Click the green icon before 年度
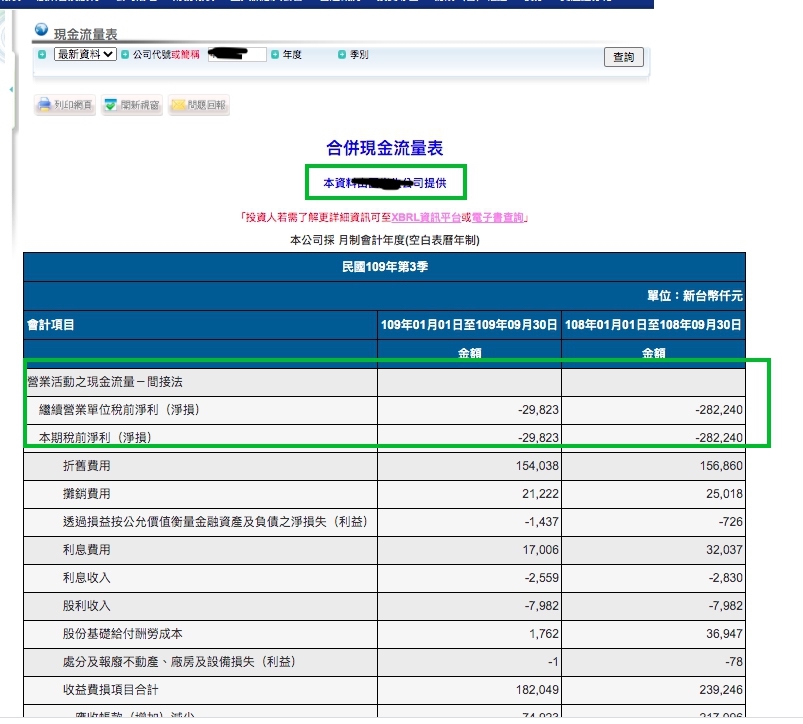803x724 pixels. click(275, 54)
